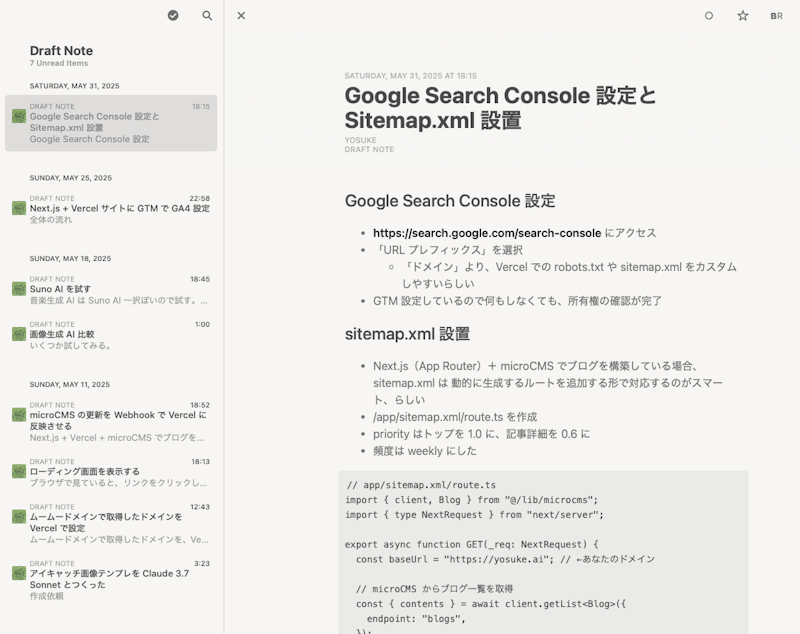This screenshot has height=634, width=800.
Task: Open the search.google.com/search-console link
Action: 487,233
